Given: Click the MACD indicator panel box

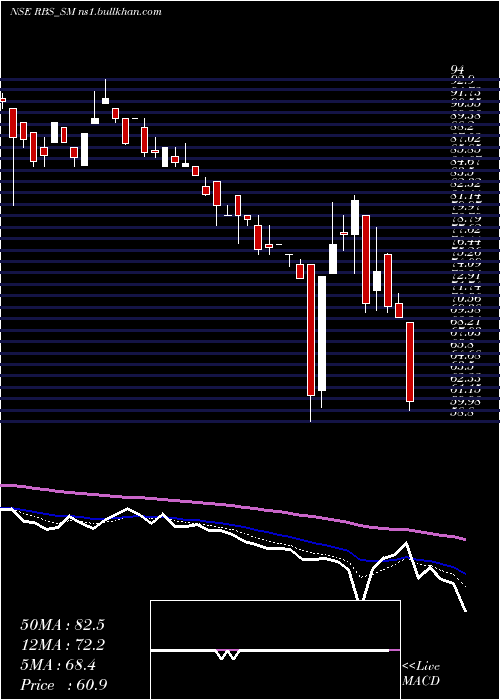Looking at the screenshot, I should [275, 650].
